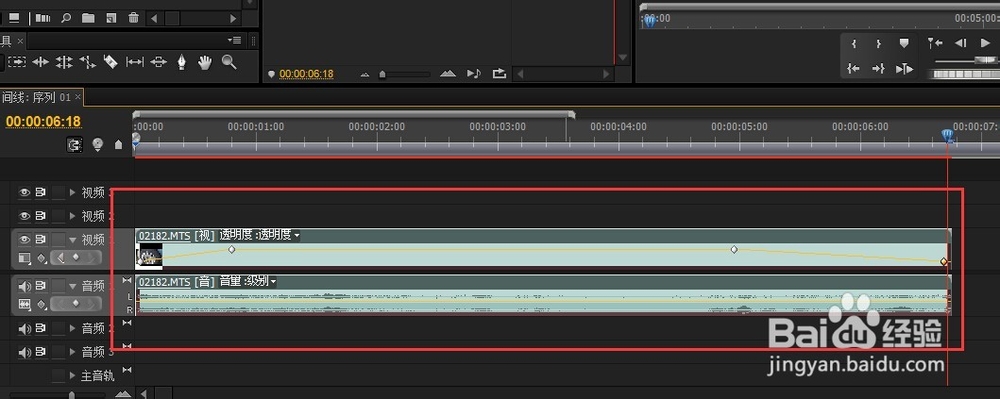Set display style for 音频 1 track
Screen dimensions: 1000x399
pyautogui.click(x=24, y=304)
